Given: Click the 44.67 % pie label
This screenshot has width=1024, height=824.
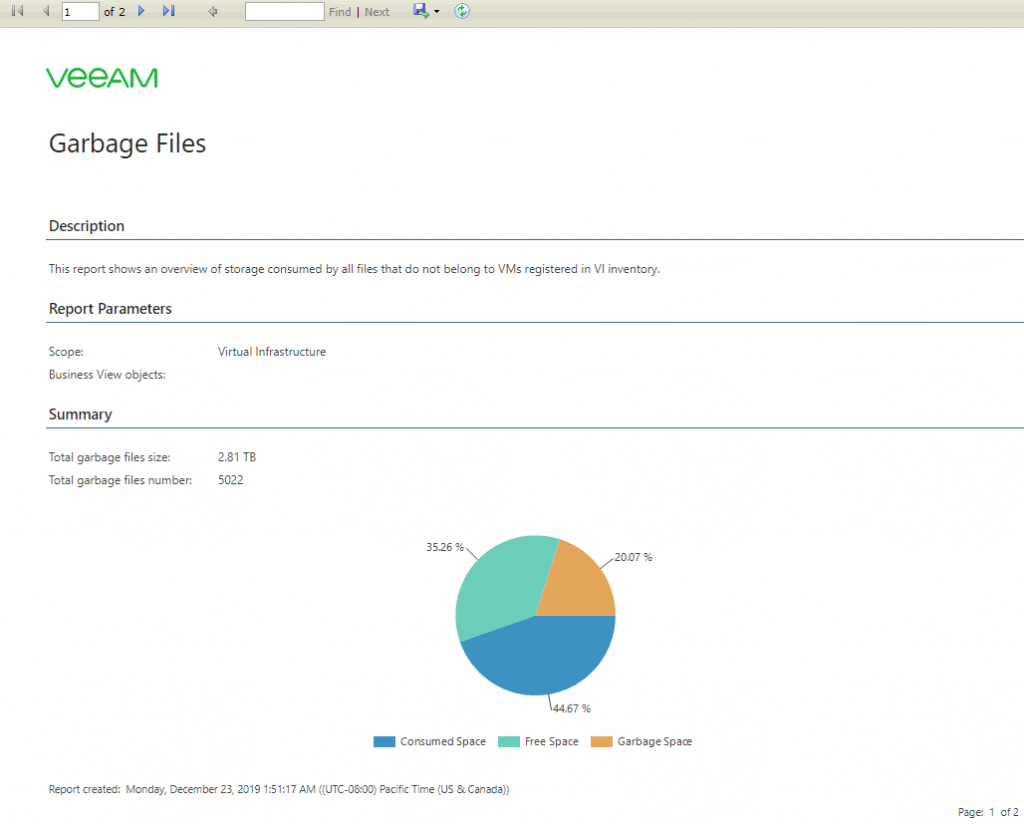Looking at the screenshot, I should [571, 708].
